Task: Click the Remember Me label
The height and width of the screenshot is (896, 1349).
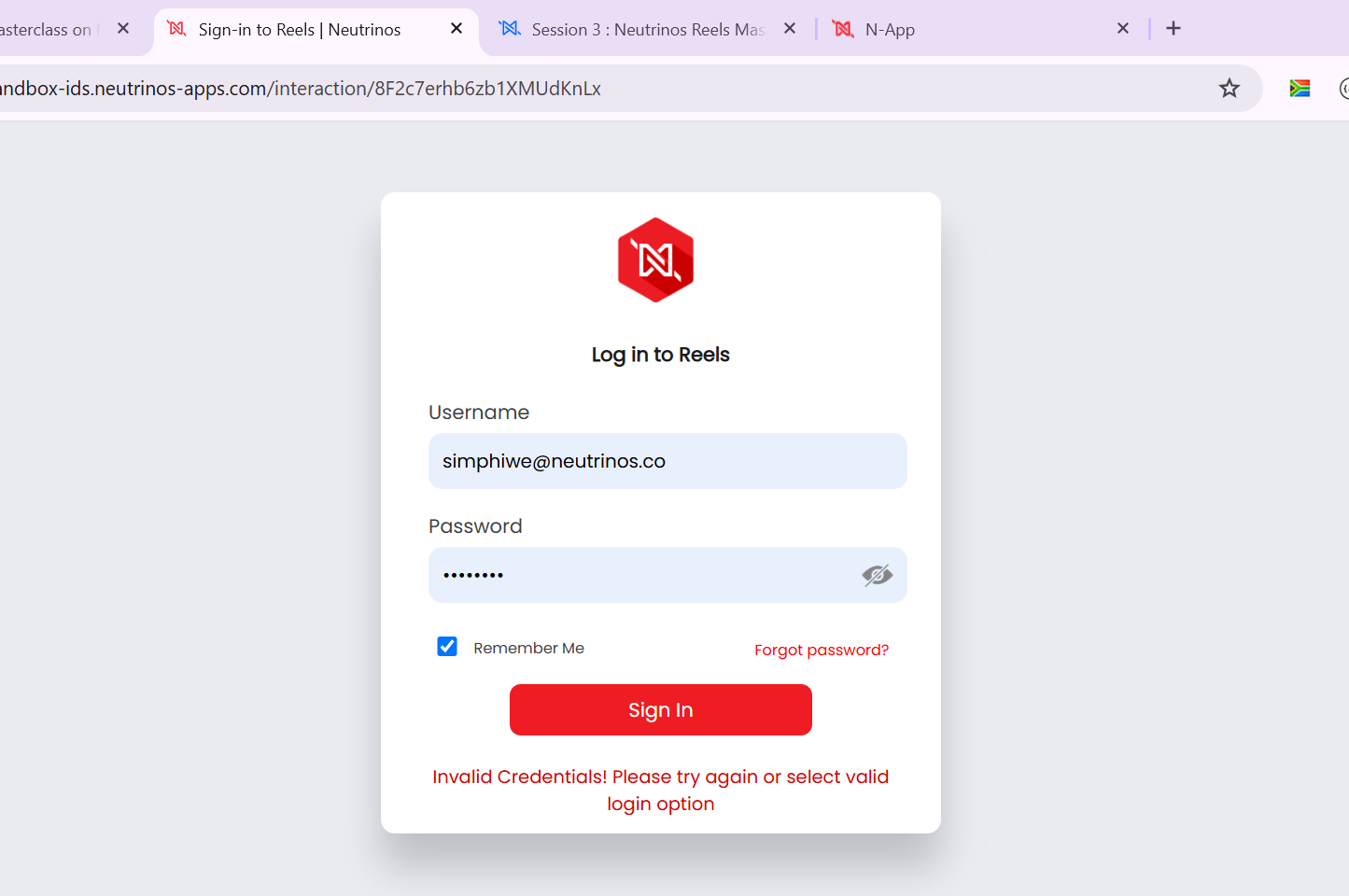Action: click(528, 648)
